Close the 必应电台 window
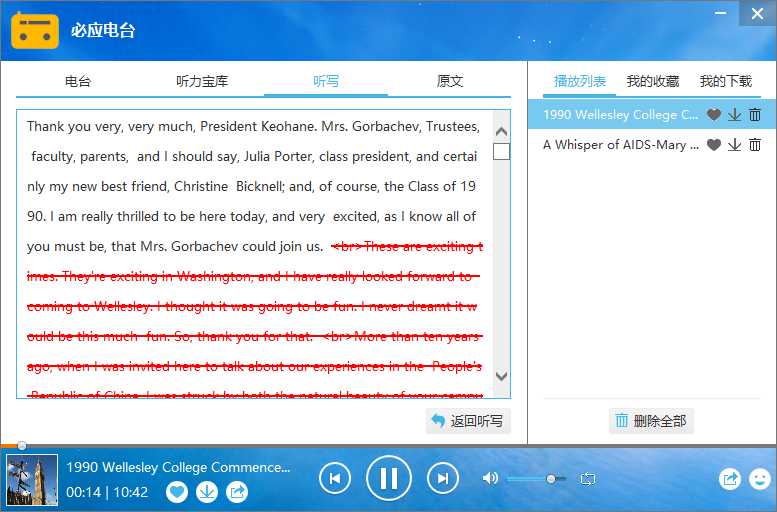 (x=757, y=13)
